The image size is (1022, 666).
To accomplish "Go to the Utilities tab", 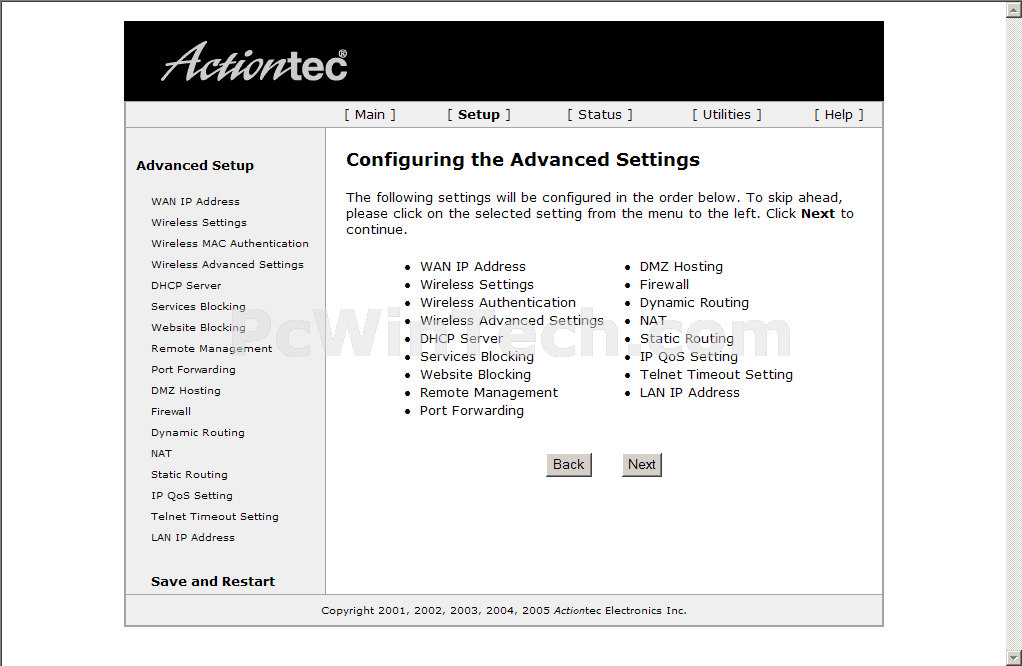I will [x=727, y=115].
